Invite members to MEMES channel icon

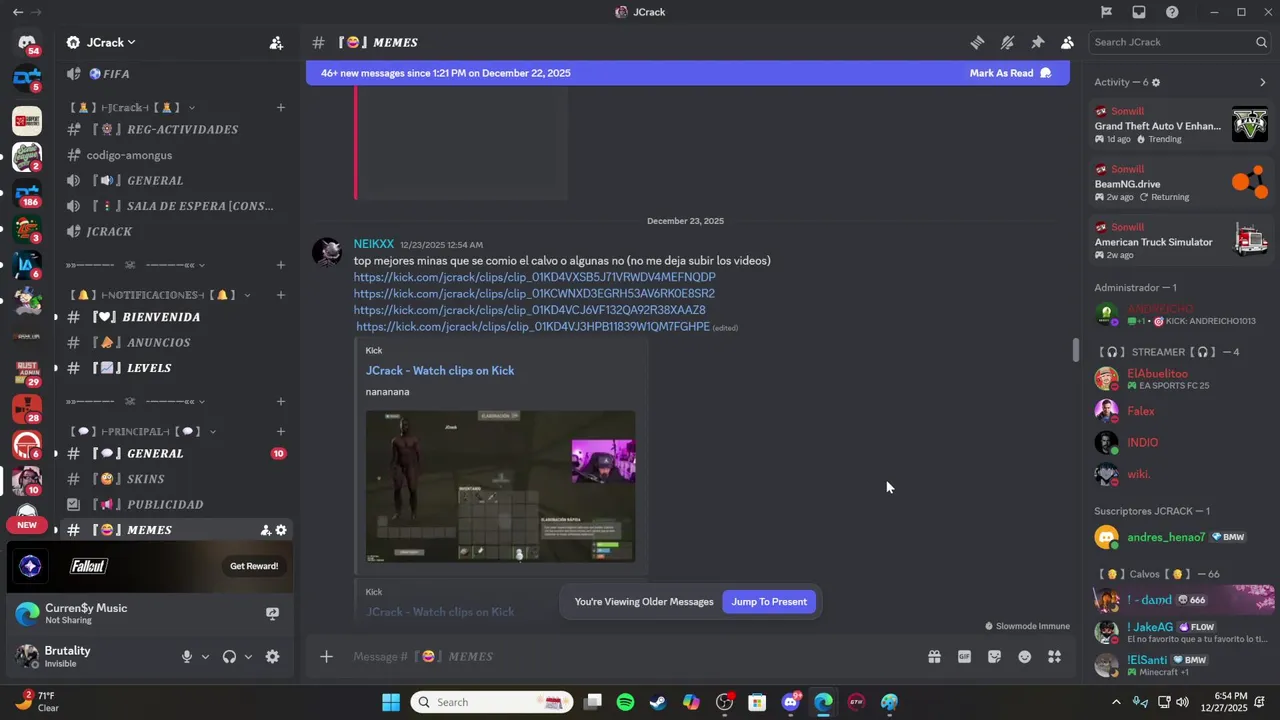point(265,530)
